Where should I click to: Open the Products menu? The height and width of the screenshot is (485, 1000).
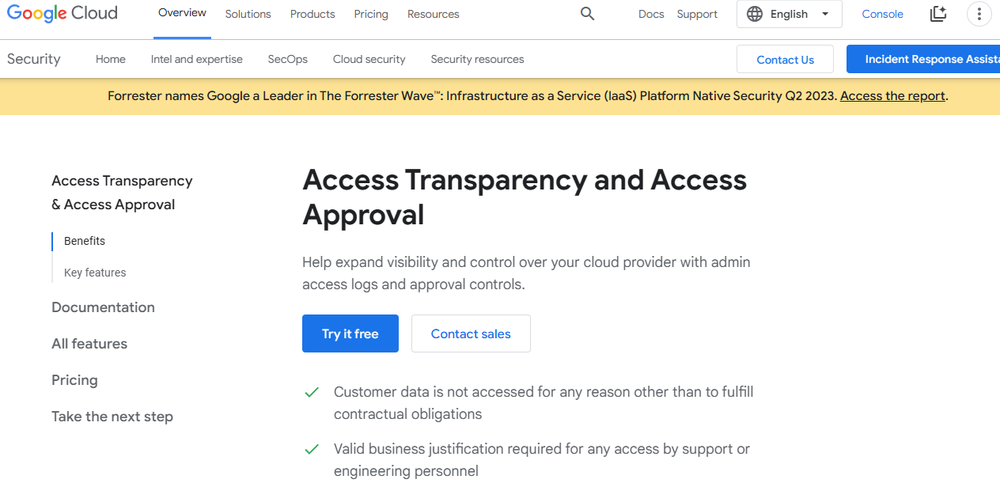point(312,14)
